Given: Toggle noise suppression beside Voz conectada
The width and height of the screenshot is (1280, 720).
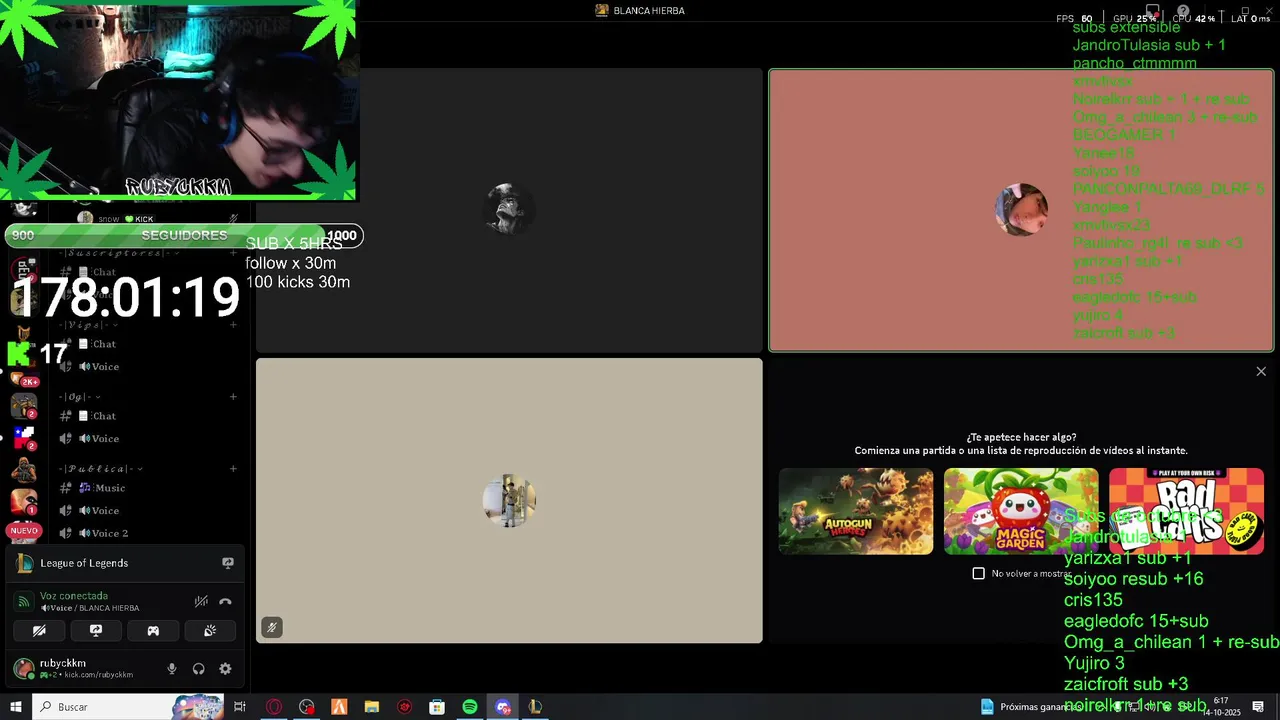Looking at the screenshot, I should click(201, 601).
